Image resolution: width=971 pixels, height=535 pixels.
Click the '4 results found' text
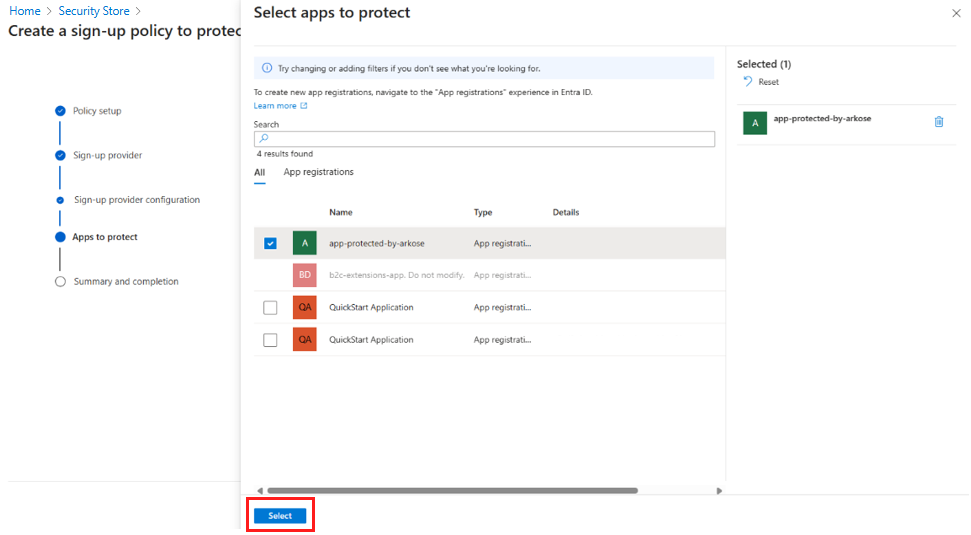coord(285,154)
